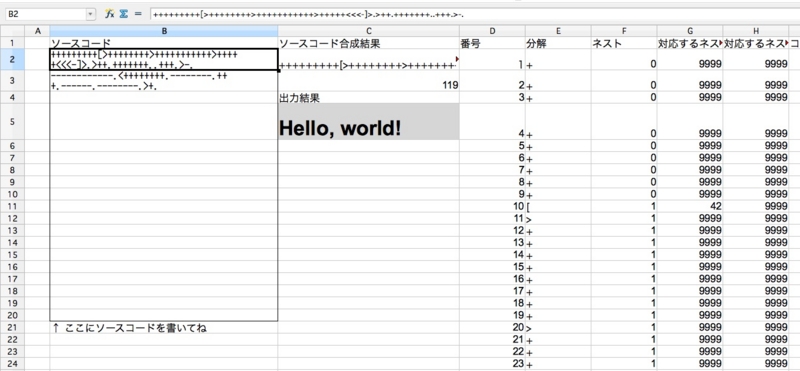Viewport: 800px width, 371px height.
Task: Select column G header
Action: pyautogui.click(x=690, y=31)
